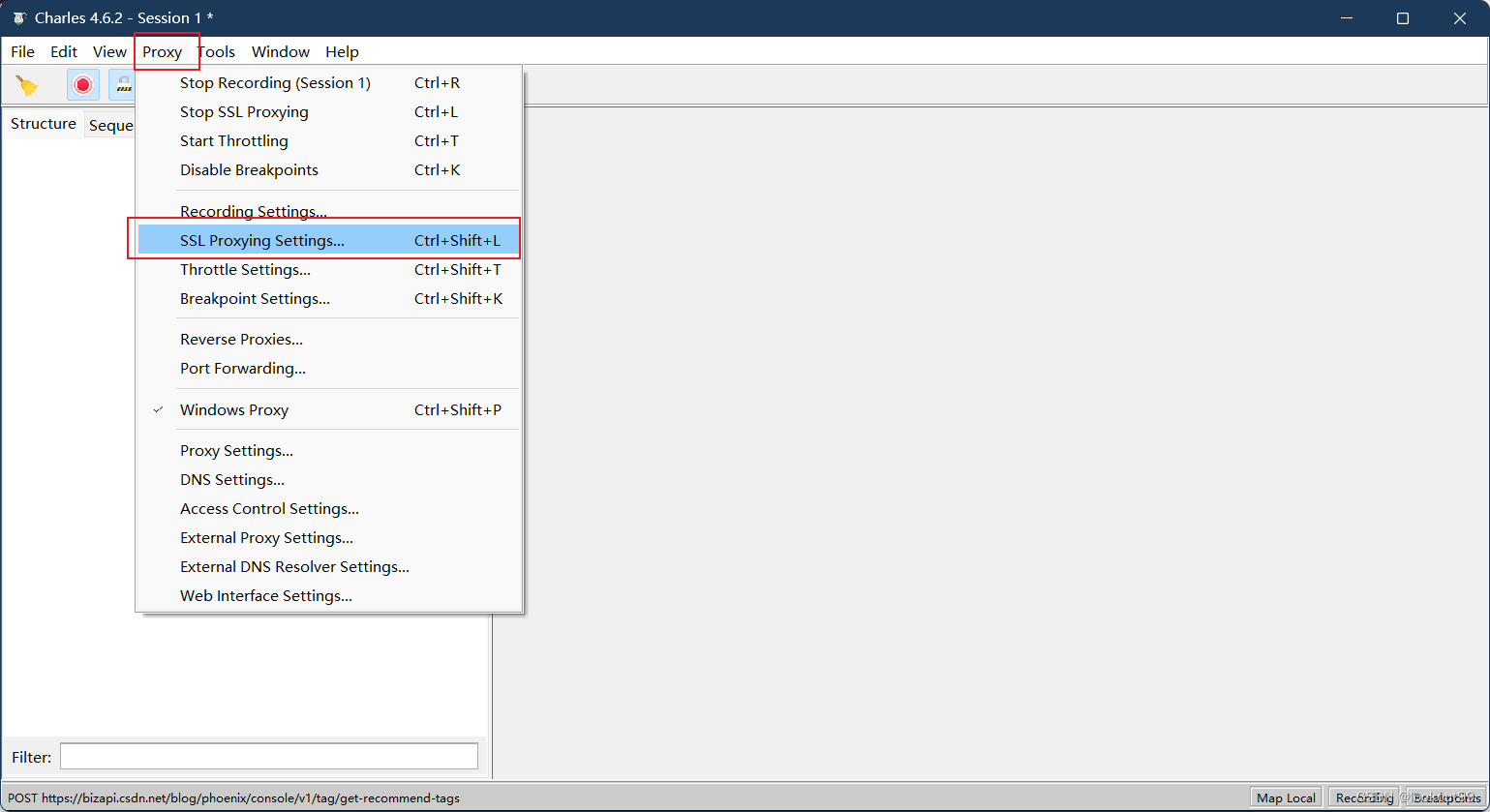Minimize the Charles window

pyautogui.click(x=1345, y=18)
